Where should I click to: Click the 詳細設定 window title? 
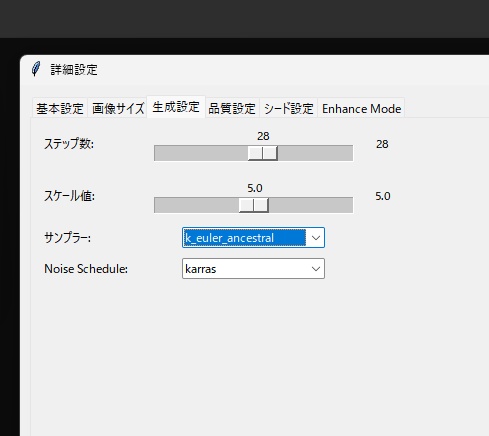[74, 70]
